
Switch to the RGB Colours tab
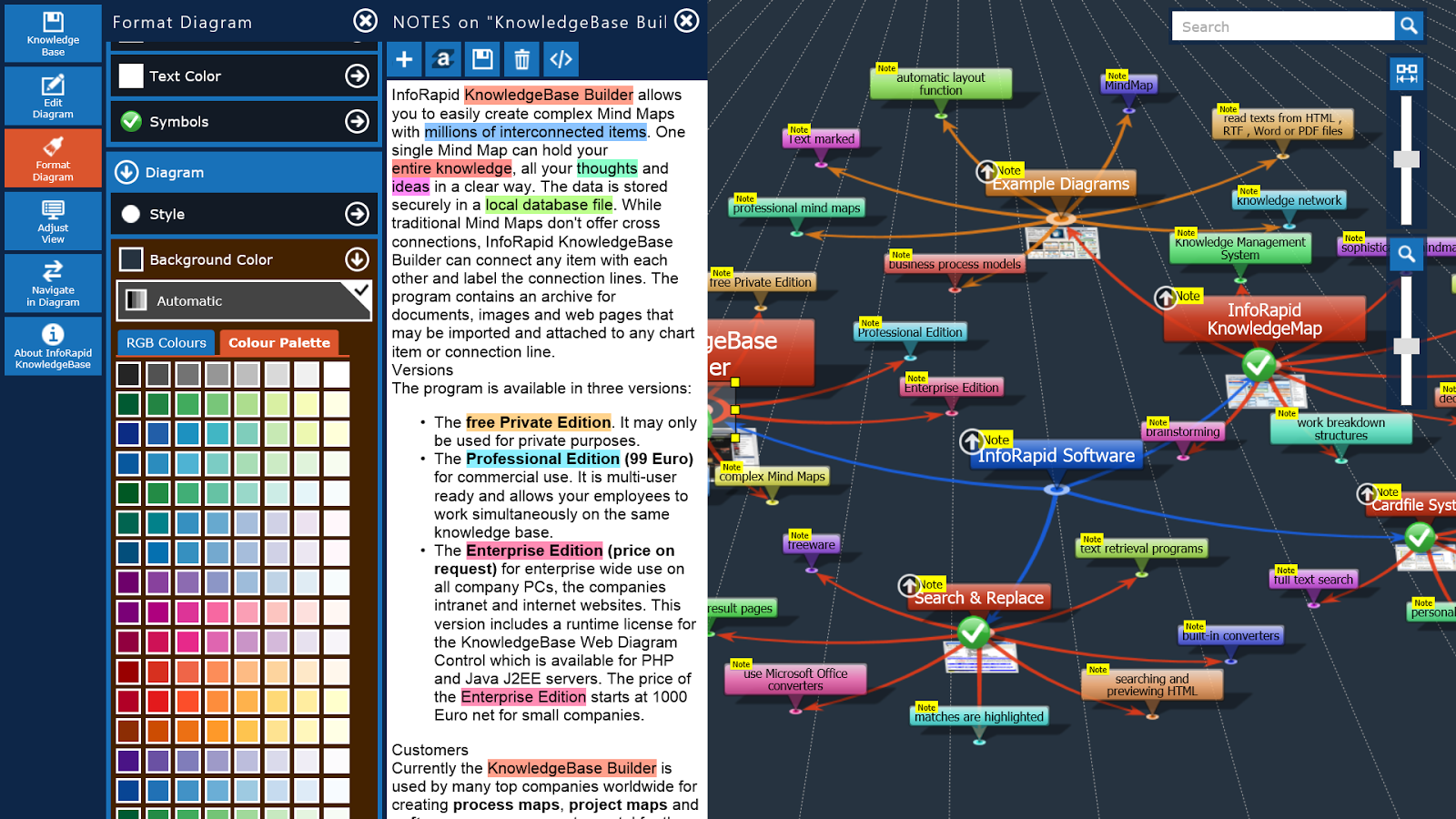(165, 342)
